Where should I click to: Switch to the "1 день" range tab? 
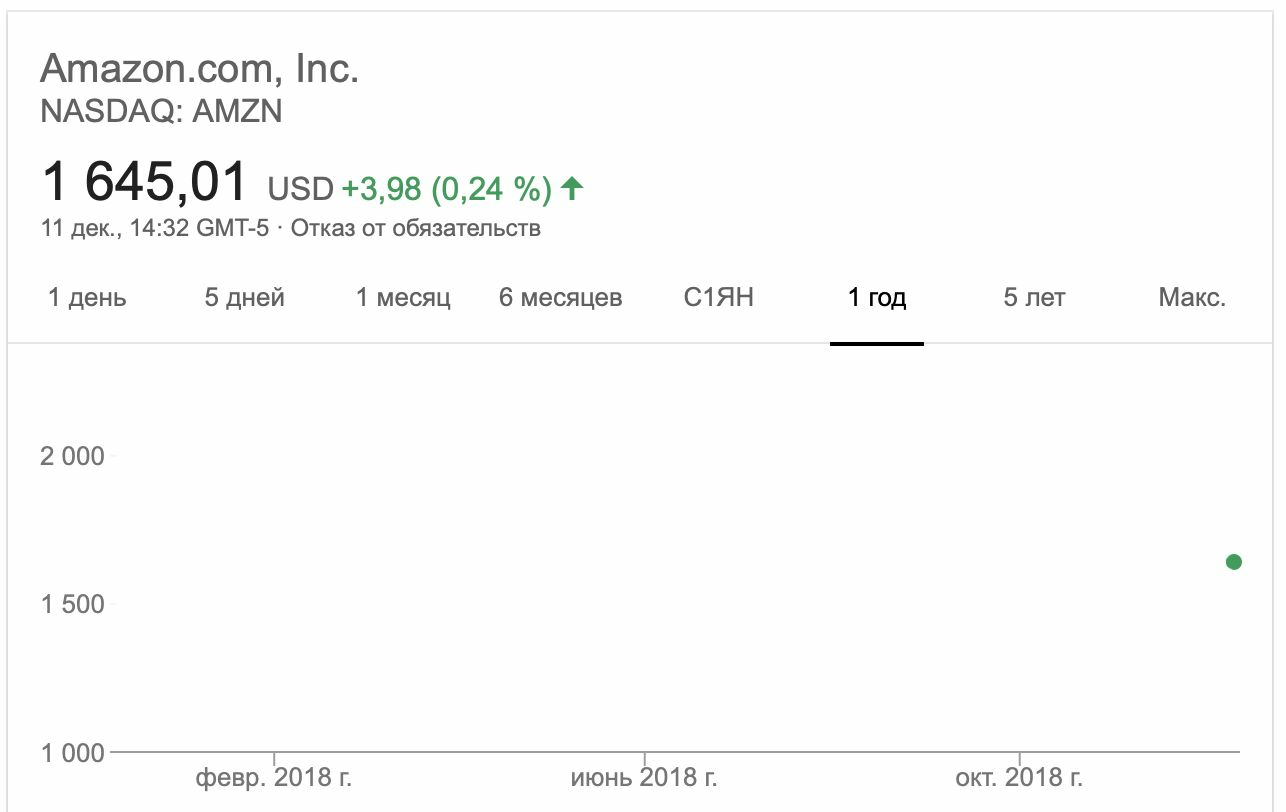[88, 297]
